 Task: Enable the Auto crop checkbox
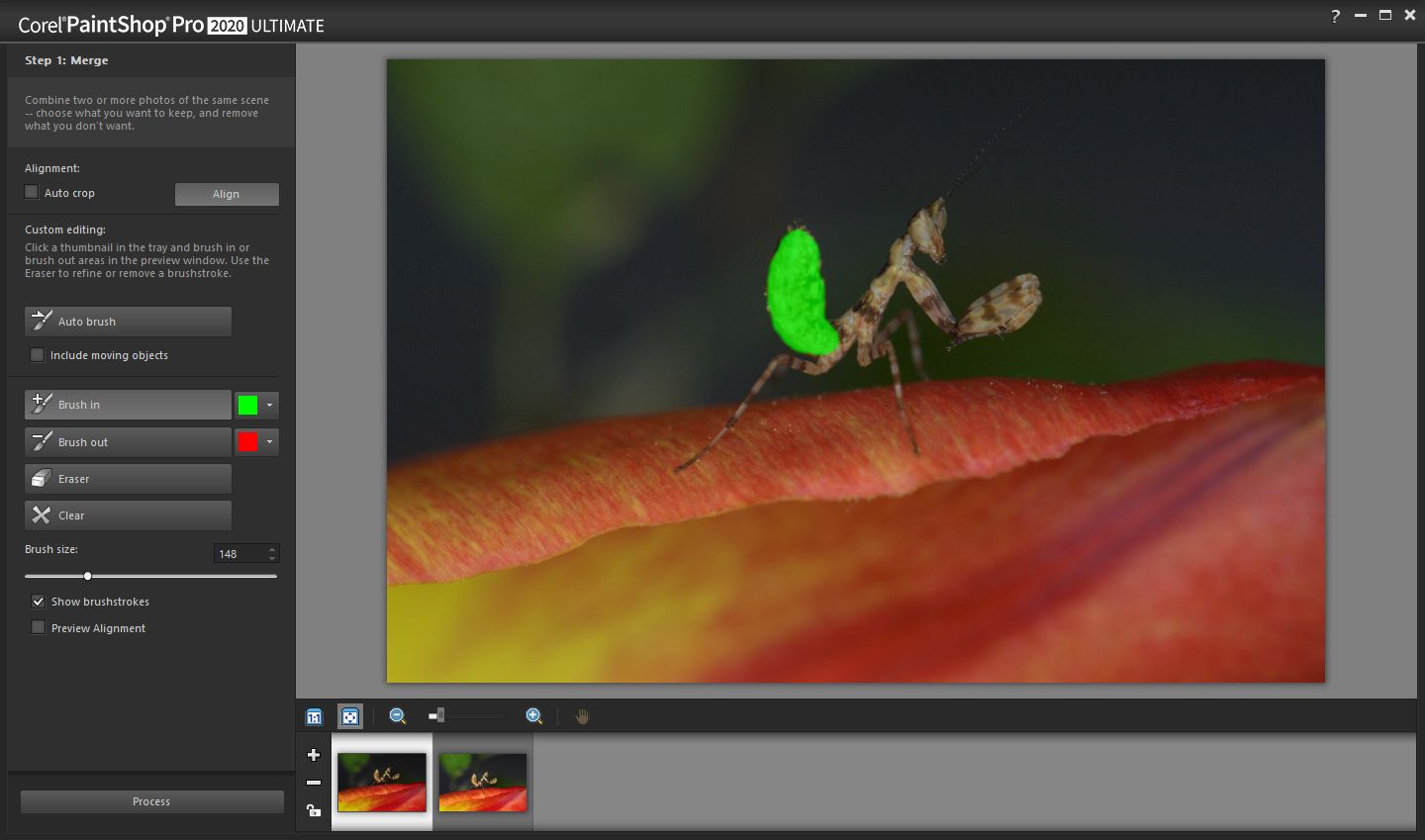point(31,191)
